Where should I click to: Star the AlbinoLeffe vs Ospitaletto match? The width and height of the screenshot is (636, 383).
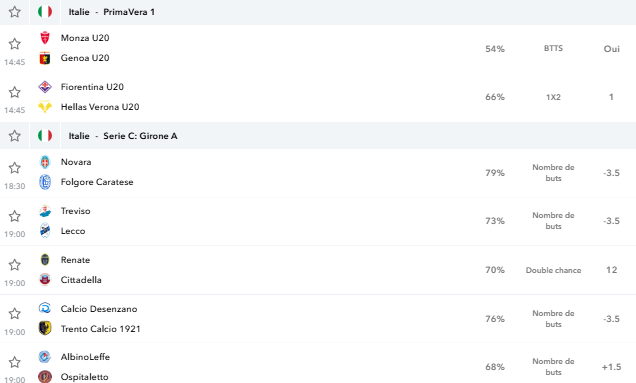[15, 362]
